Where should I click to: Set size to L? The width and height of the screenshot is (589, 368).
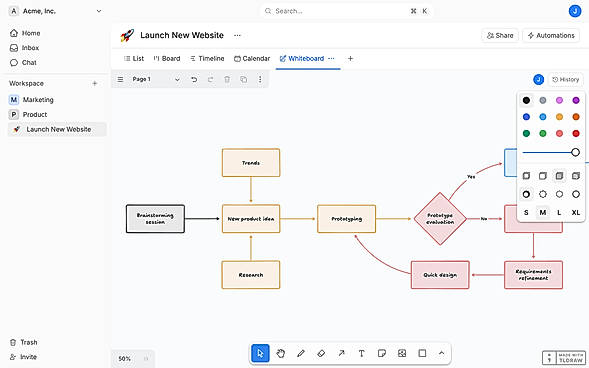(x=559, y=212)
